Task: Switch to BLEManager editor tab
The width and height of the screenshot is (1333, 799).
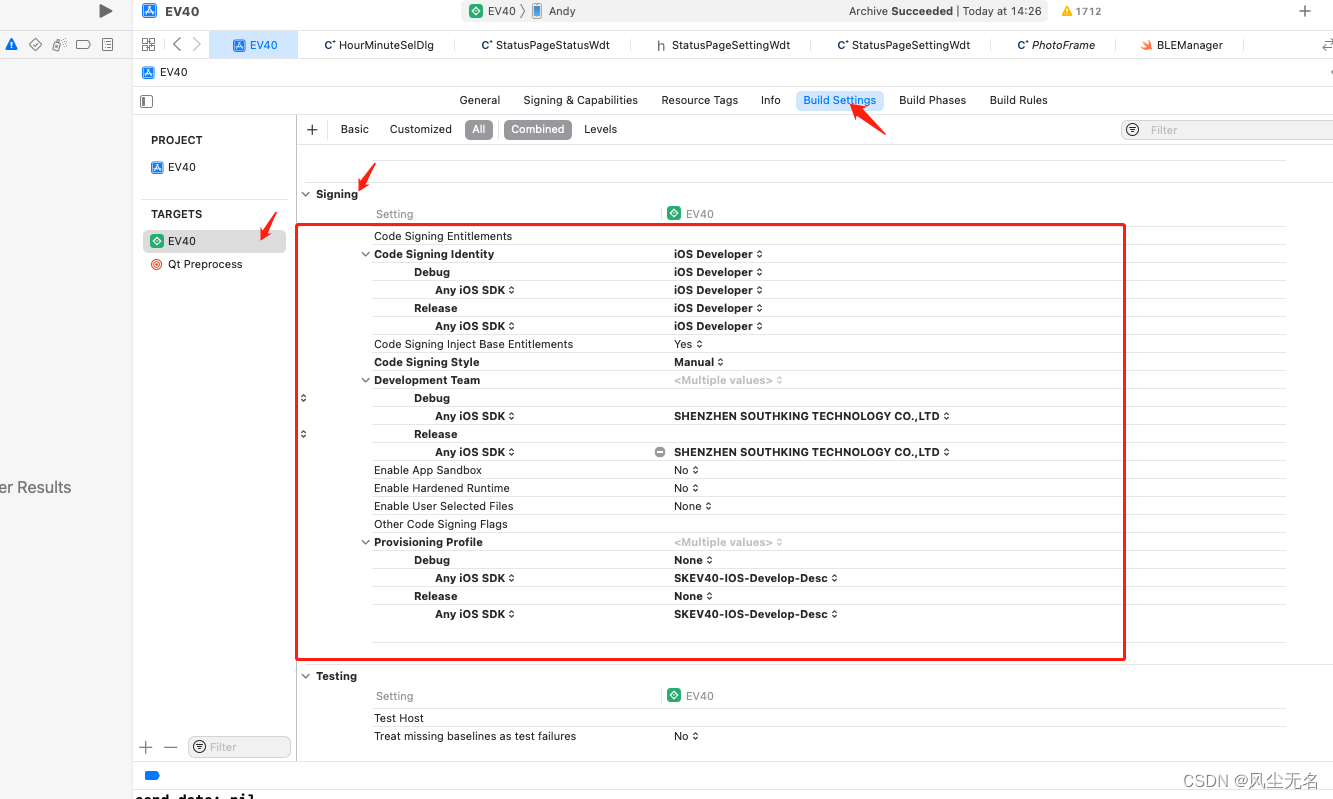Action: (x=1182, y=45)
